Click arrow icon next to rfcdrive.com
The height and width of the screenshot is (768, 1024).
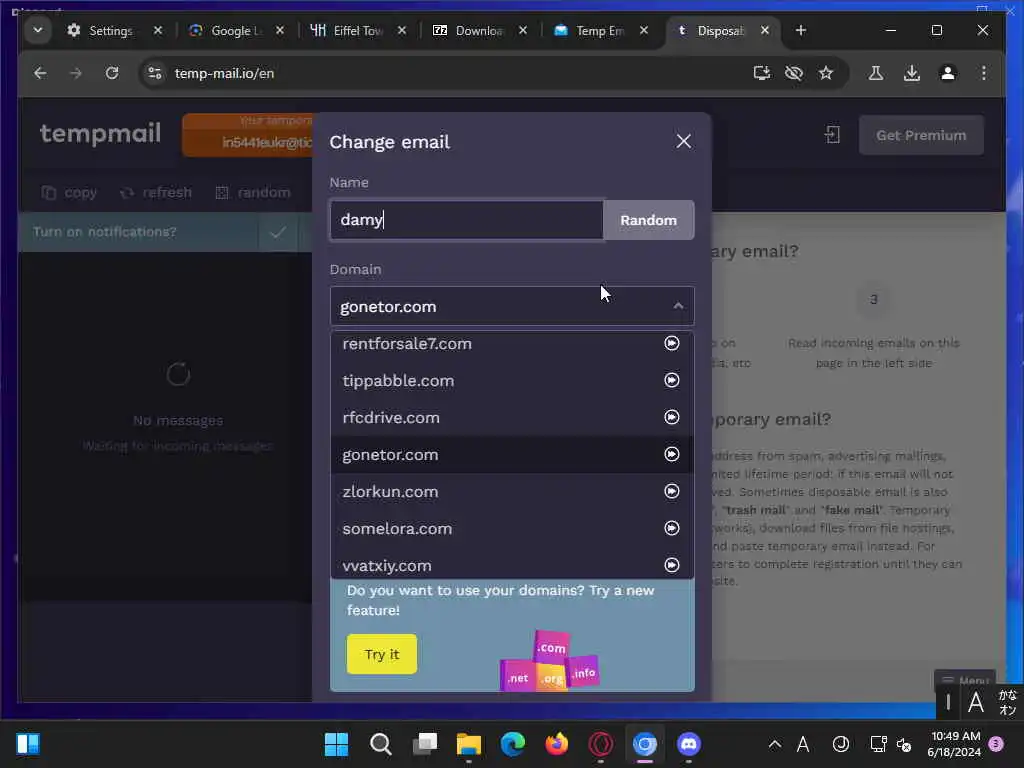pos(671,417)
